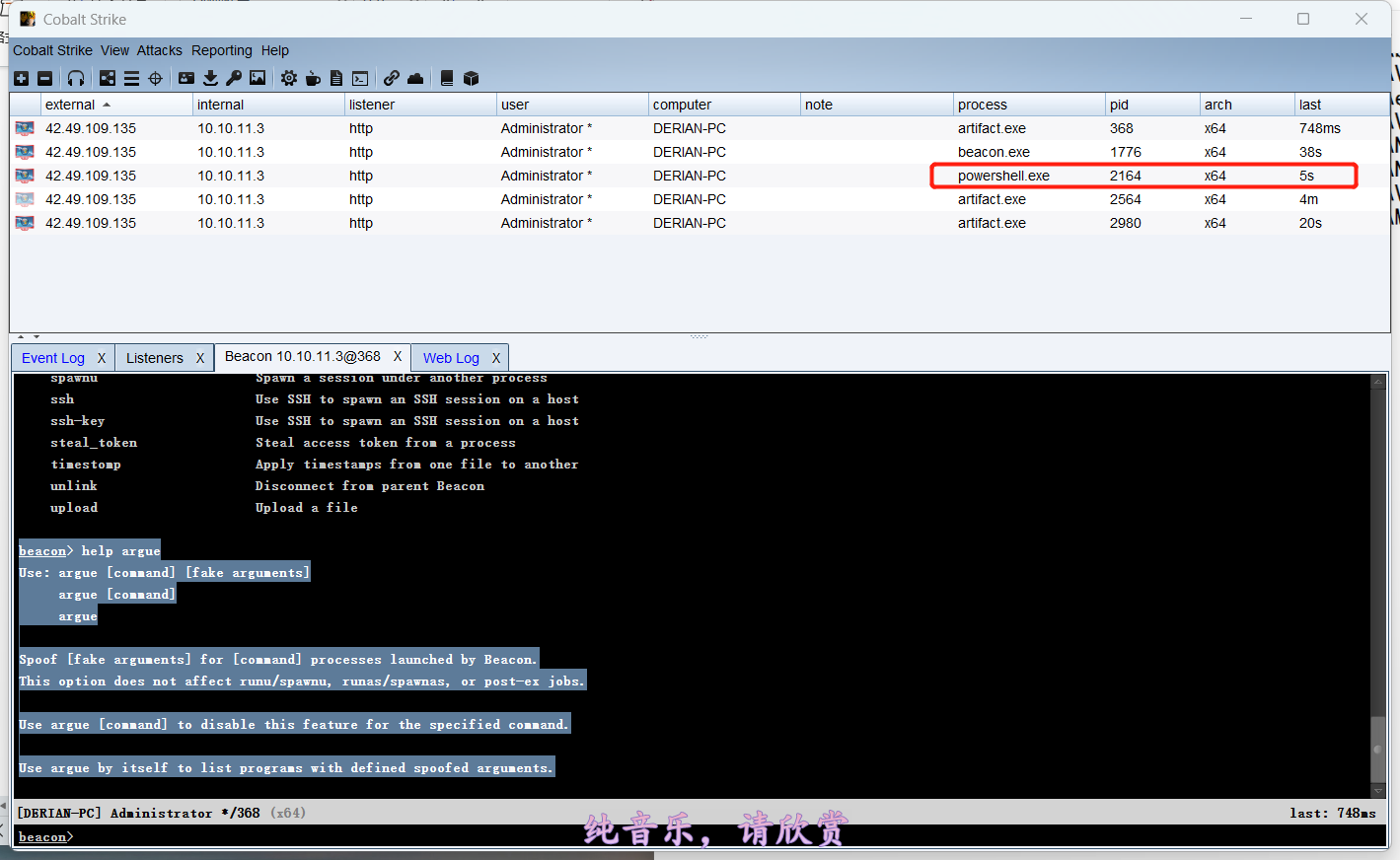Select the Beacon 10.10.11.3@368 tab
The image size is (1400, 860).
[303, 356]
